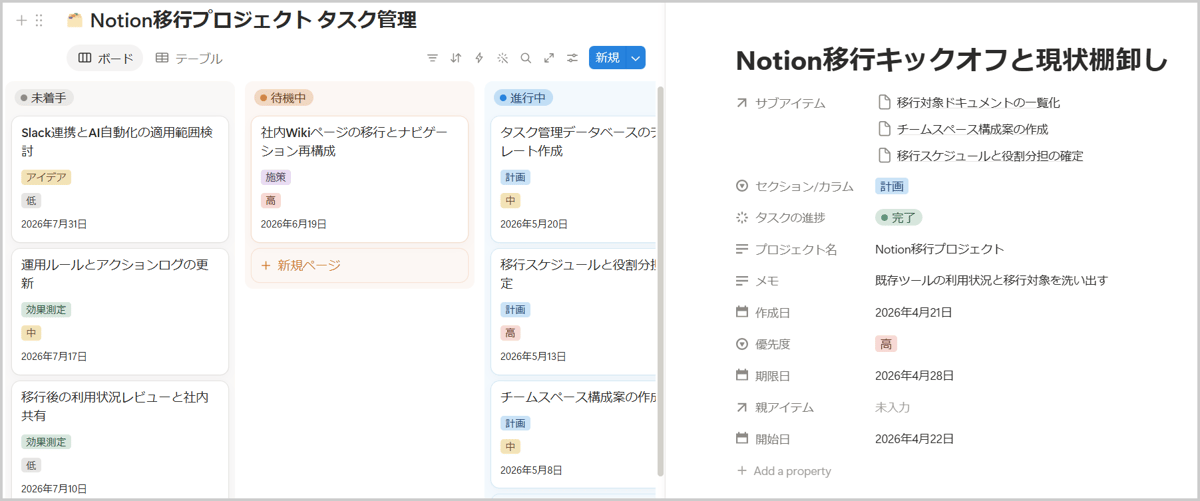Open dropdown arrow next to 新規 button
Image resolution: width=1200 pixels, height=501 pixels.
coord(635,58)
